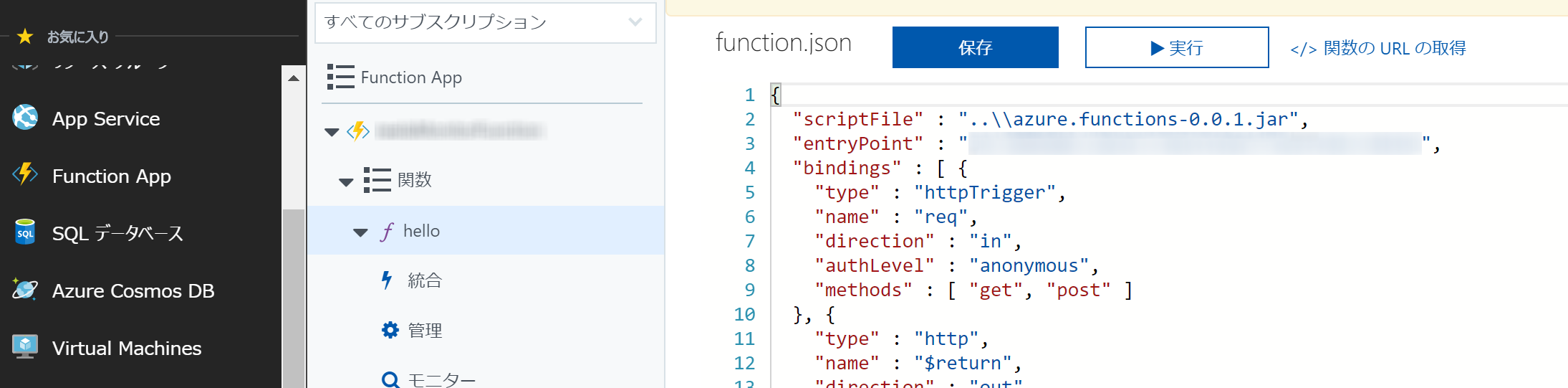
Task: Collapse the 関数 tree node
Action: (x=346, y=182)
